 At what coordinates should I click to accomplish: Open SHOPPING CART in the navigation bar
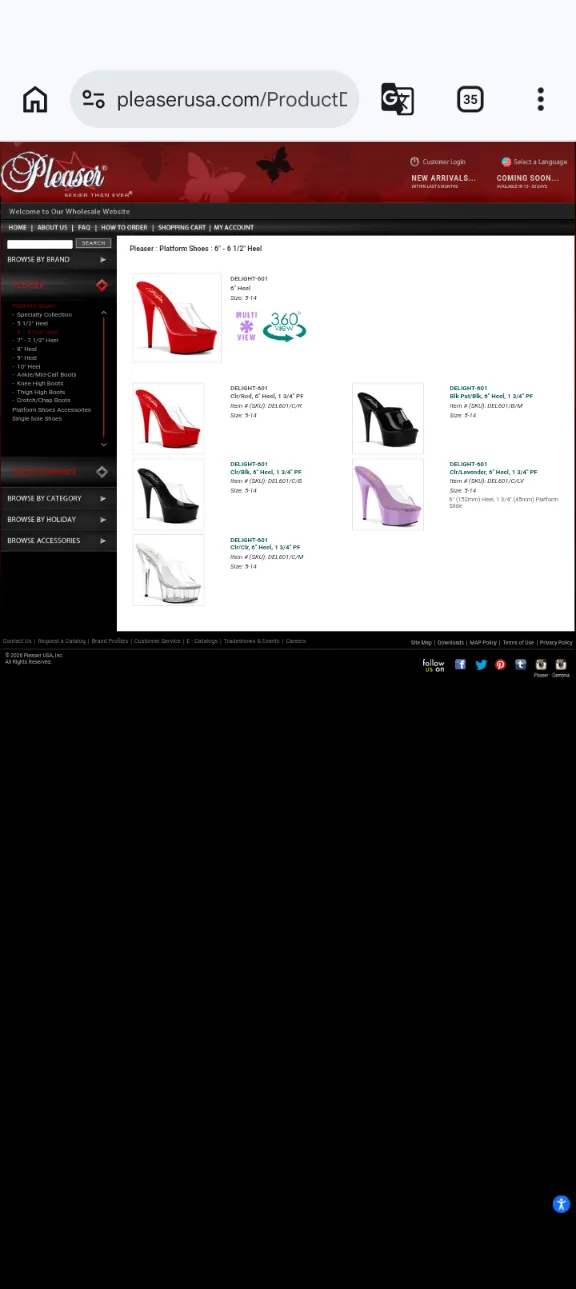point(182,227)
